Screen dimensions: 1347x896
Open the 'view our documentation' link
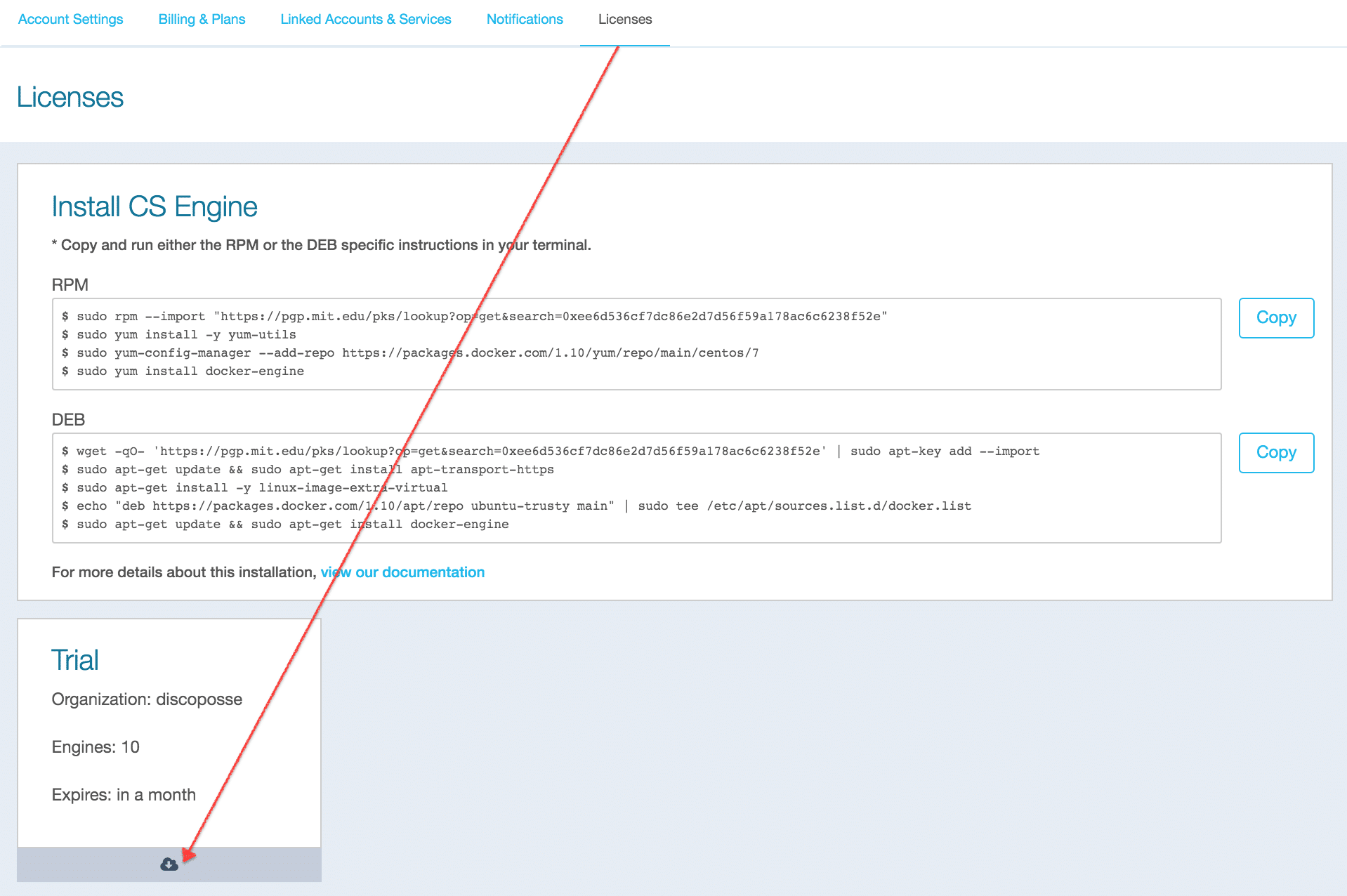click(x=402, y=572)
